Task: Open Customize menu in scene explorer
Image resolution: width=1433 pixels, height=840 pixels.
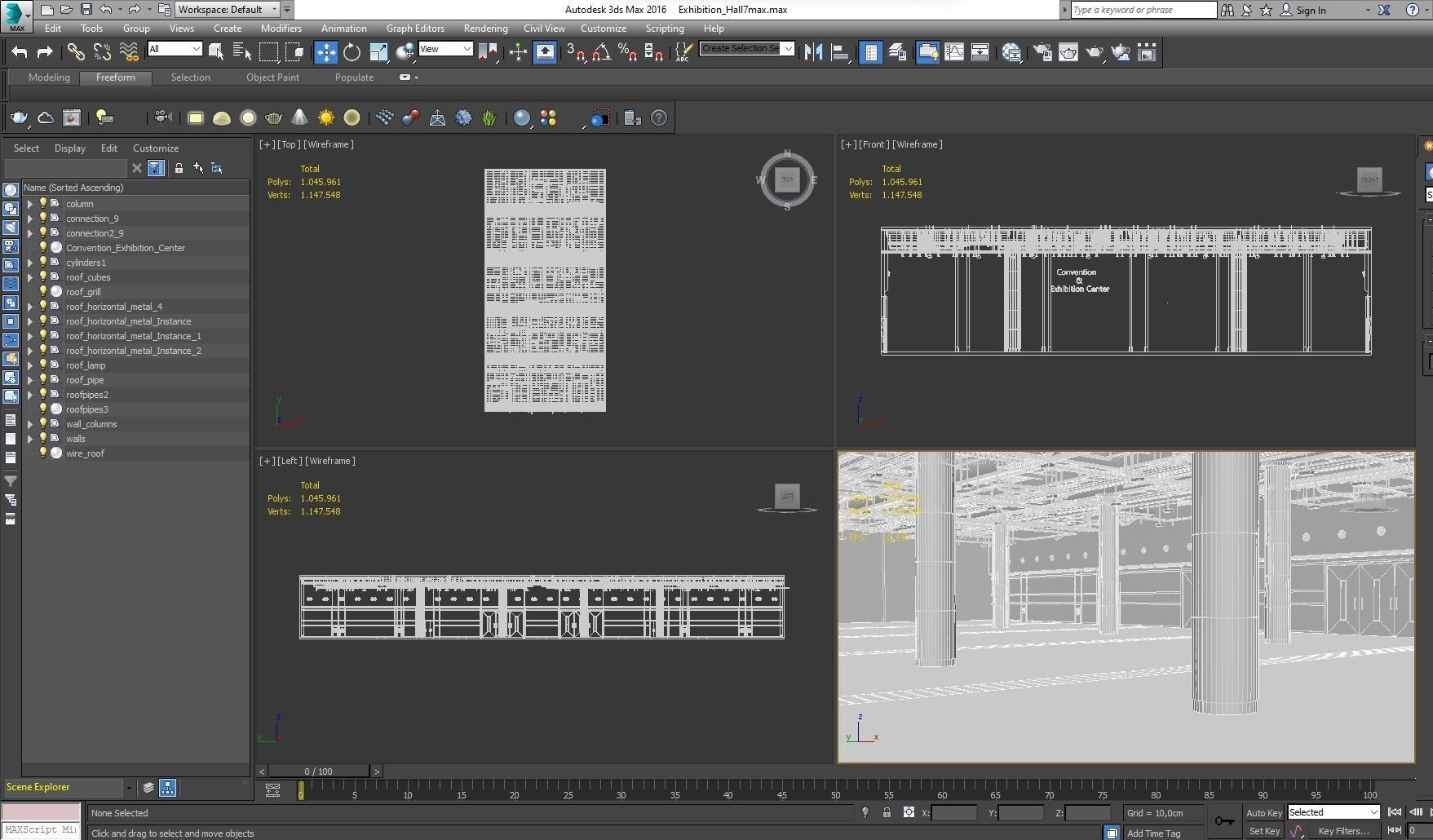Action: (x=156, y=148)
